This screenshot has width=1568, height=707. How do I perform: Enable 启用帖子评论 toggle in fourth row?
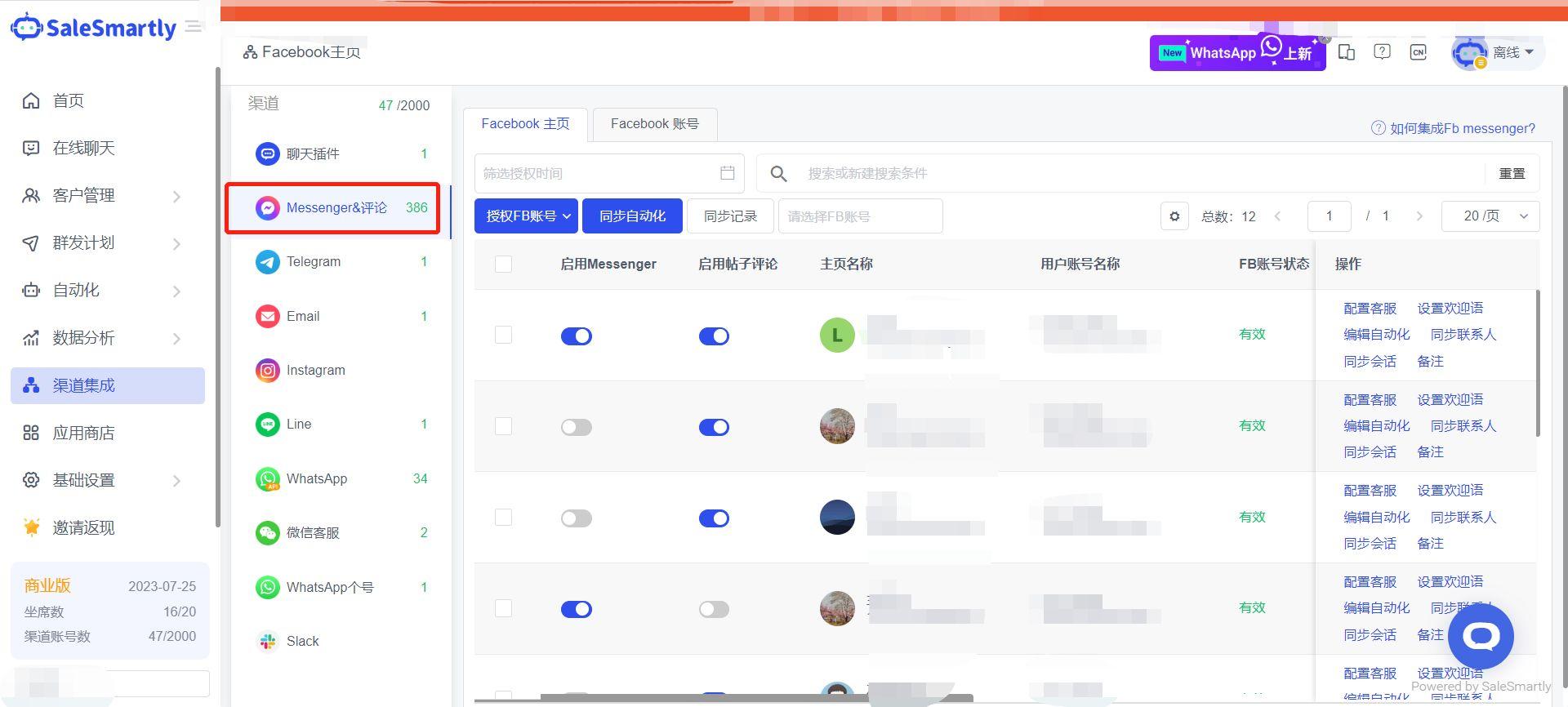[x=714, y=609]
